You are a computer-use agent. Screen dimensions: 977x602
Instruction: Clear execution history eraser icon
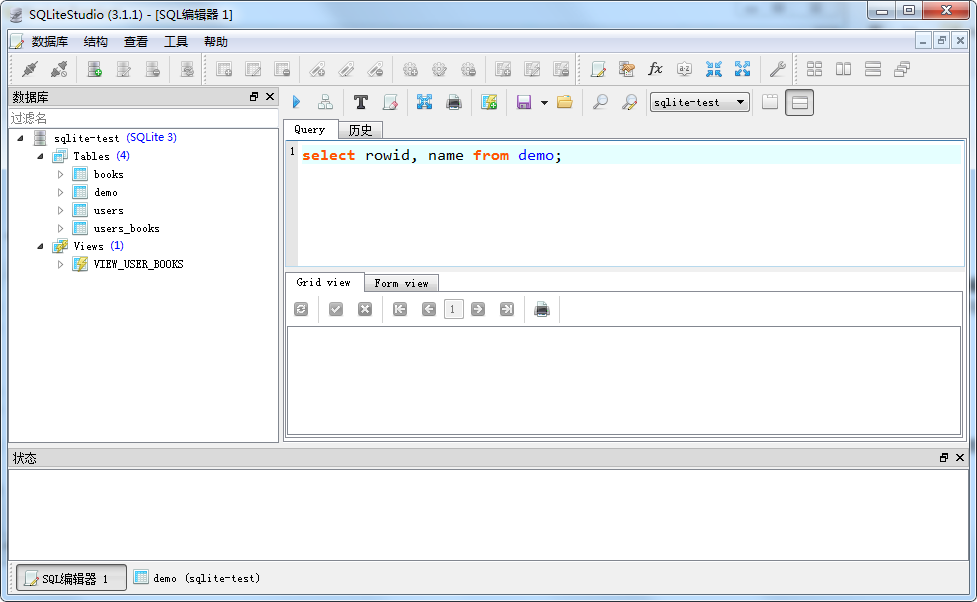390,102
